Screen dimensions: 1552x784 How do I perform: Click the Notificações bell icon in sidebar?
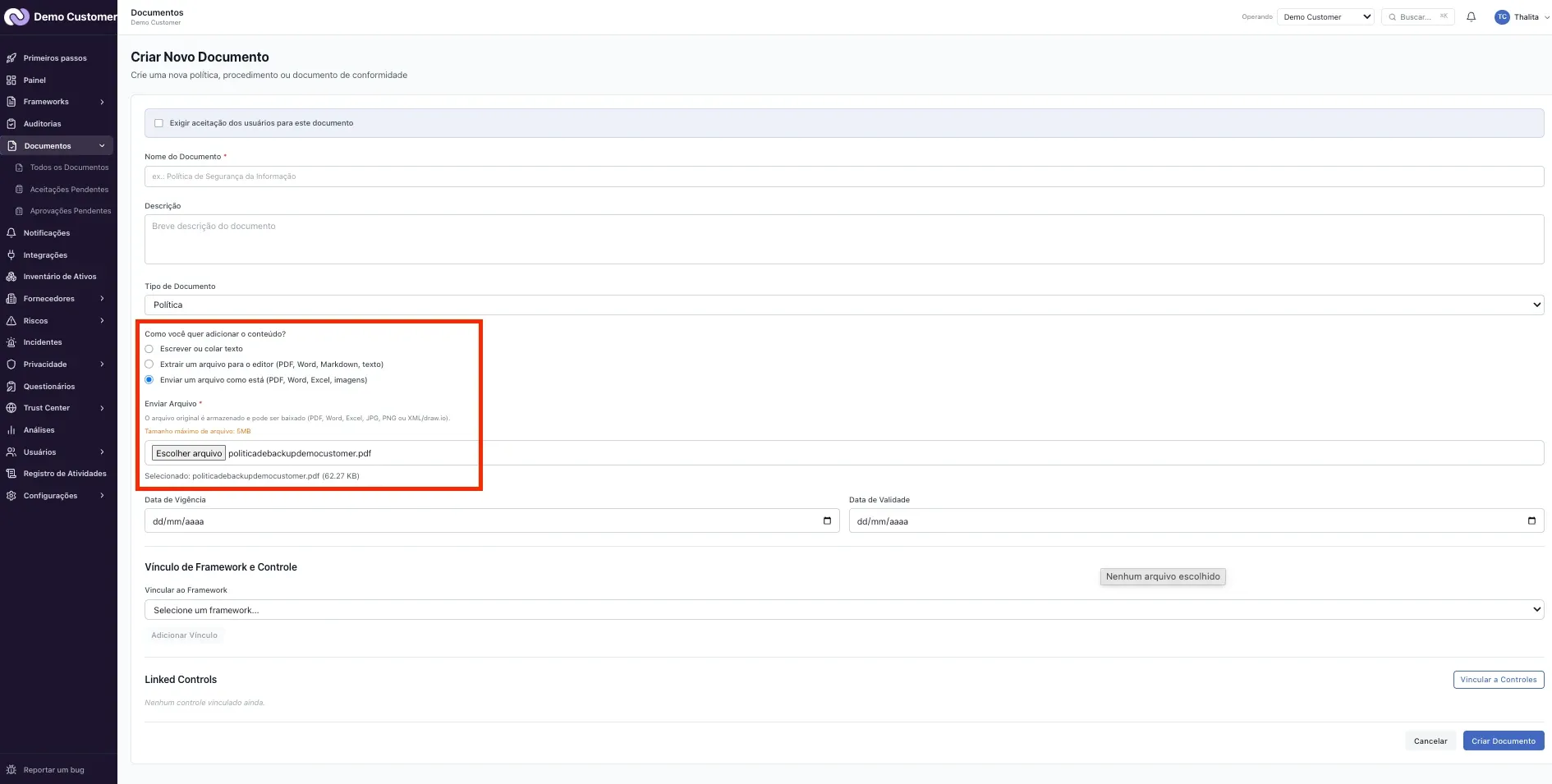click(11, 233)
